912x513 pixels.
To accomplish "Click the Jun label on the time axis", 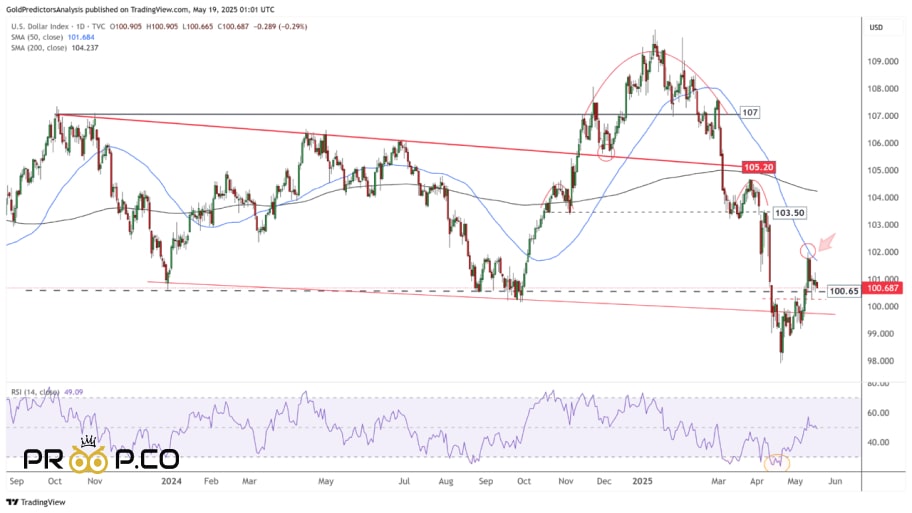I will pos(835,481).
